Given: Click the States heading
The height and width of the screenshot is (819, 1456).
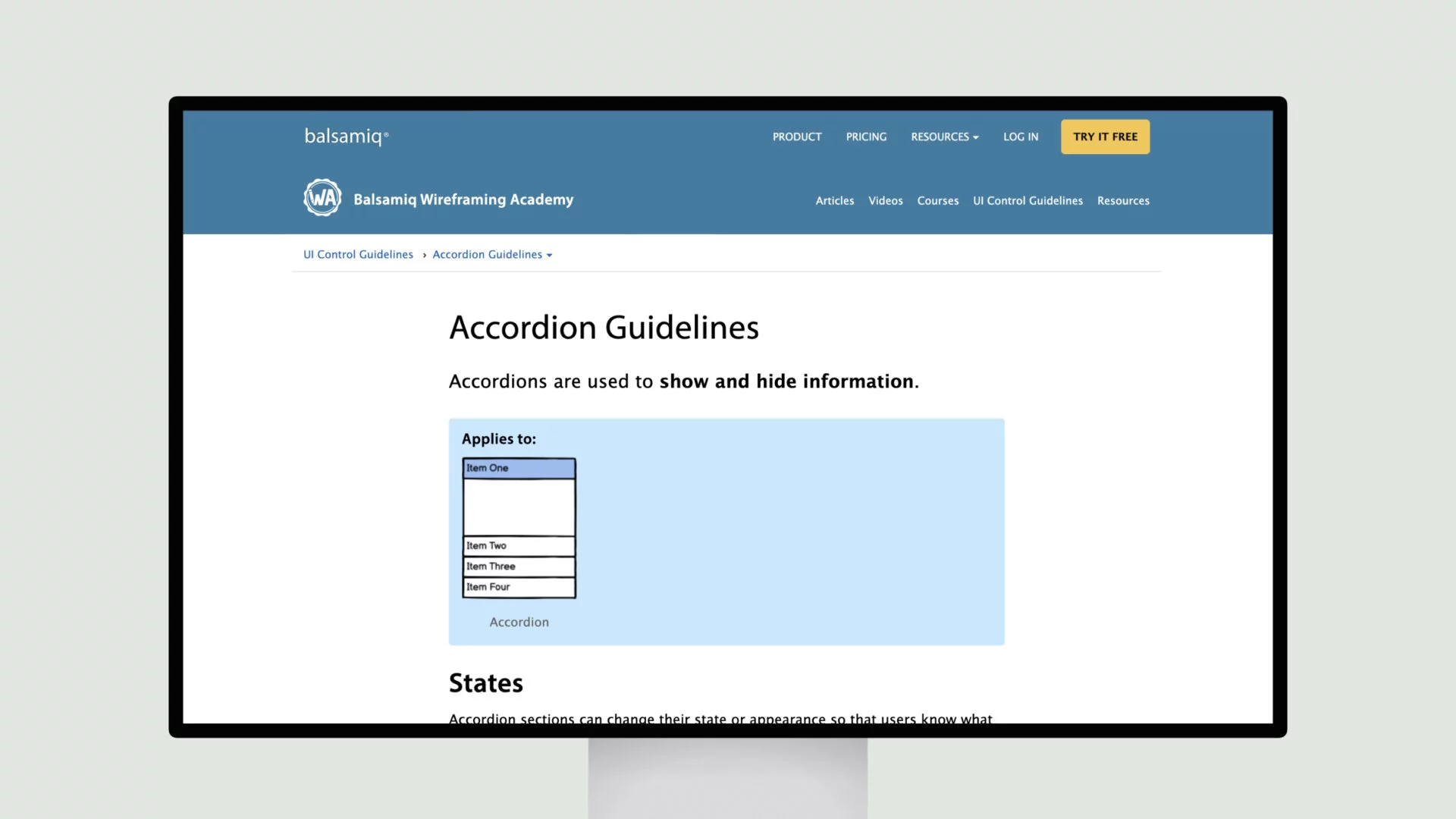Looking at the screenshot, I should tap(486, 683).
